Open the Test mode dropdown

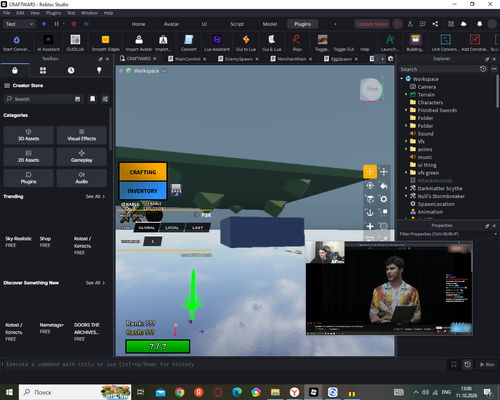coord(19,24)
